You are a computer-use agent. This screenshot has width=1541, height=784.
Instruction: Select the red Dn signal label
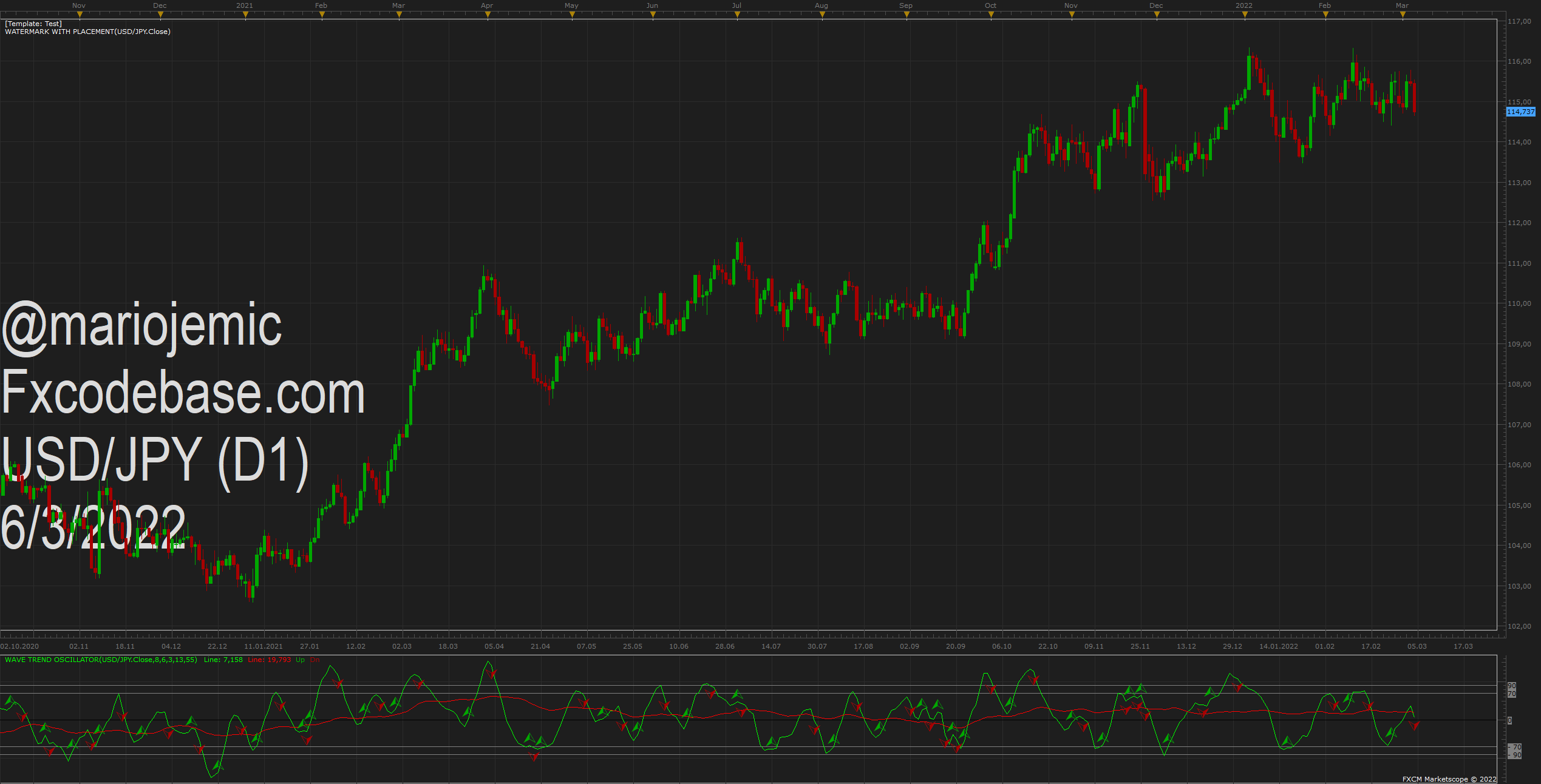point(315,660)
